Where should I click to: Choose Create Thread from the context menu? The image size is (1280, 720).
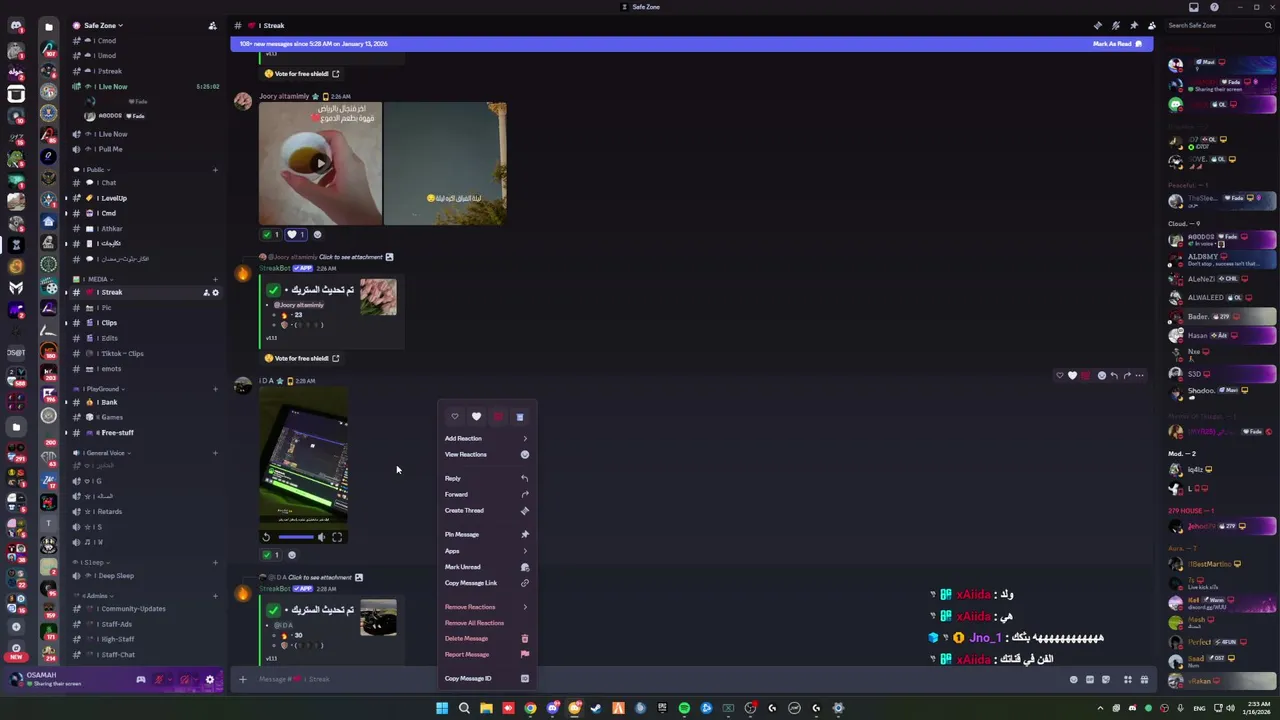487,510
